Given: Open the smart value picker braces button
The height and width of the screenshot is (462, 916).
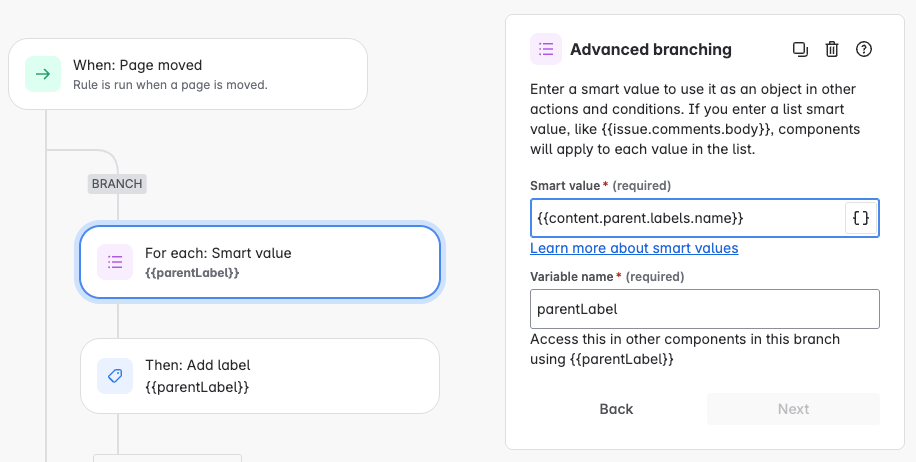Looking at the screenshot, I should coord(861,218).
